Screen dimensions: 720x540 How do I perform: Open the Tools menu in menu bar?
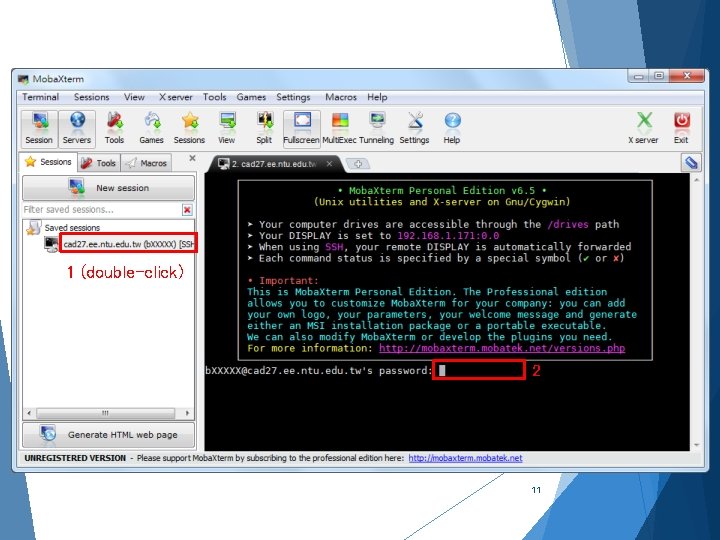point(214,97)
